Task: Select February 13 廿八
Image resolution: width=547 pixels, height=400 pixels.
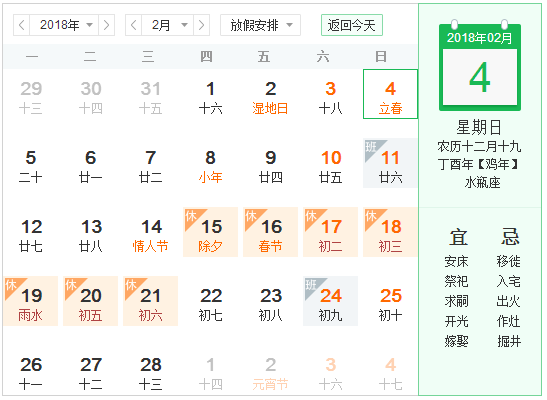Action: [x=91, y=232]
